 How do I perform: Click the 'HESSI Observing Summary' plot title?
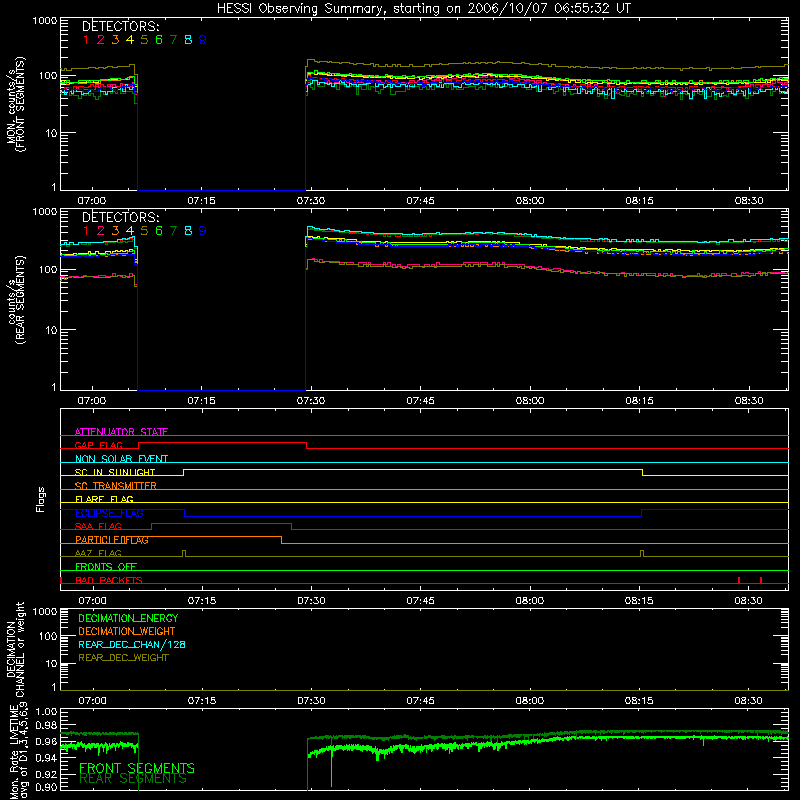(x=423, y=8)
